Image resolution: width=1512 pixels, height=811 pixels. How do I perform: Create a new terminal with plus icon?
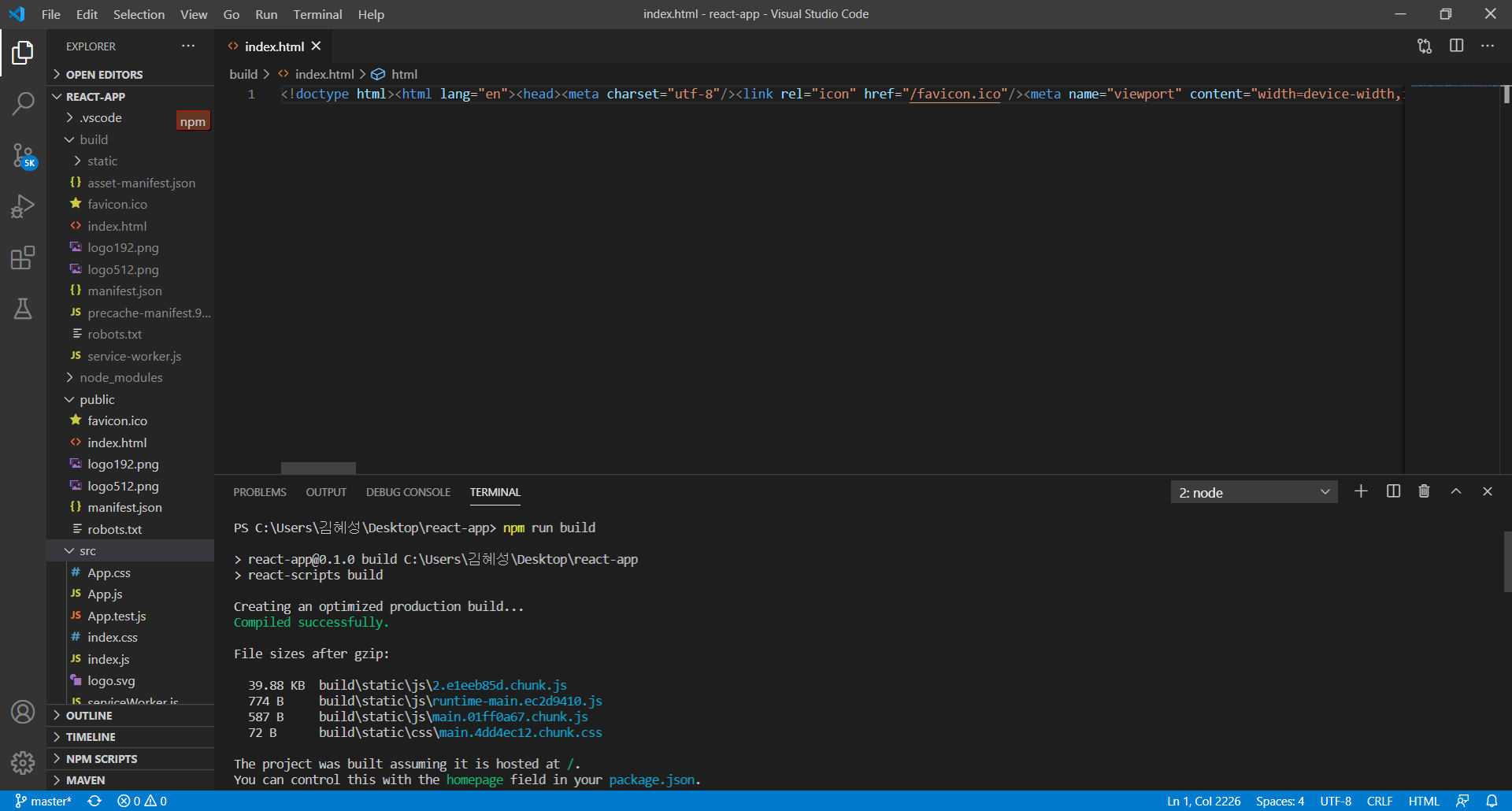pyautogui.click(x=1361, y=491)
